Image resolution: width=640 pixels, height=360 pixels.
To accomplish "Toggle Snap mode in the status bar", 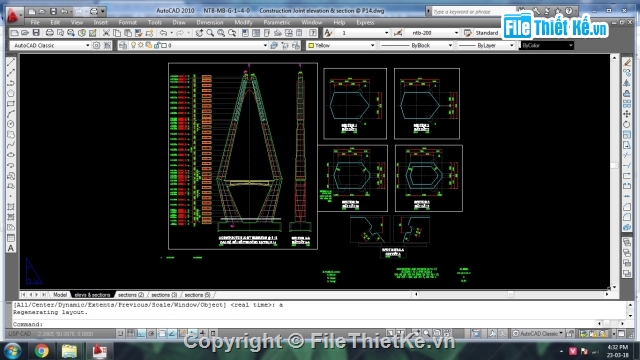I will coord(121,333).
